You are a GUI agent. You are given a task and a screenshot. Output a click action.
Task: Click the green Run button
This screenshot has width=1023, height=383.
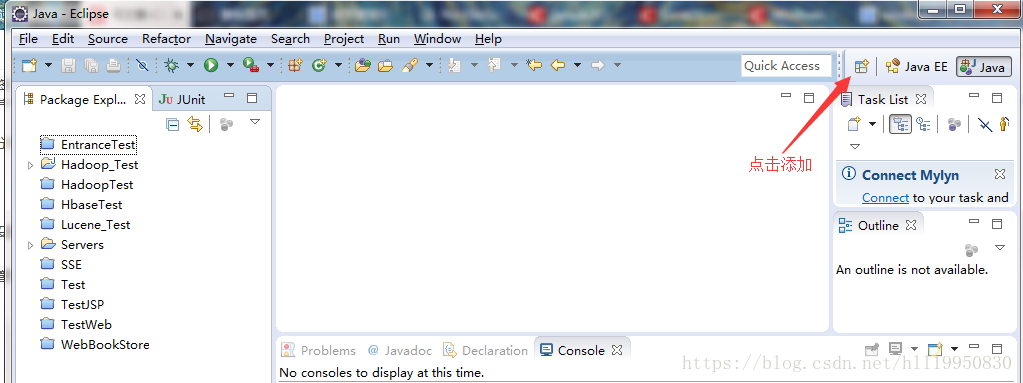pos(211,65)
